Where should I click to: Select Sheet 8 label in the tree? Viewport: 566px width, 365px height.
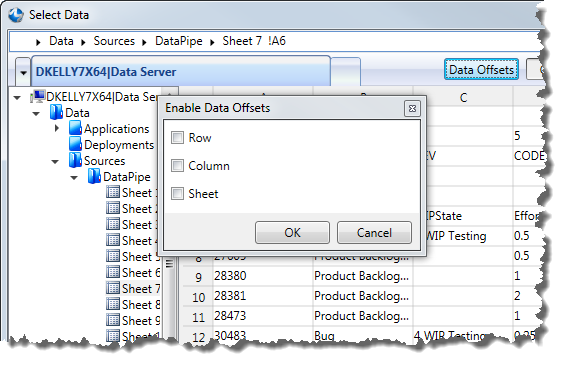[x=141, y=304]
